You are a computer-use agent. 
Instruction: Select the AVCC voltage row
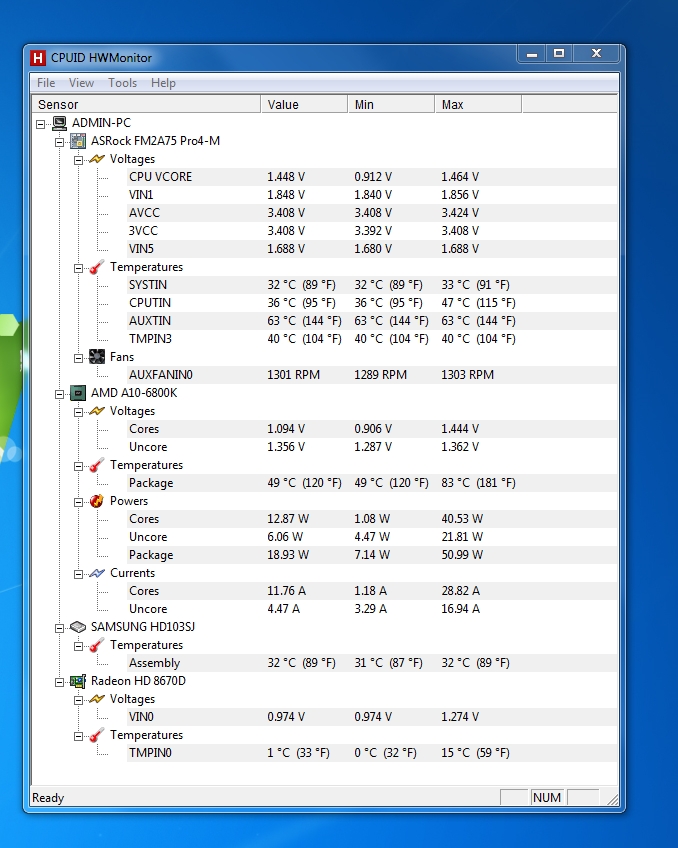pos(372,213)
